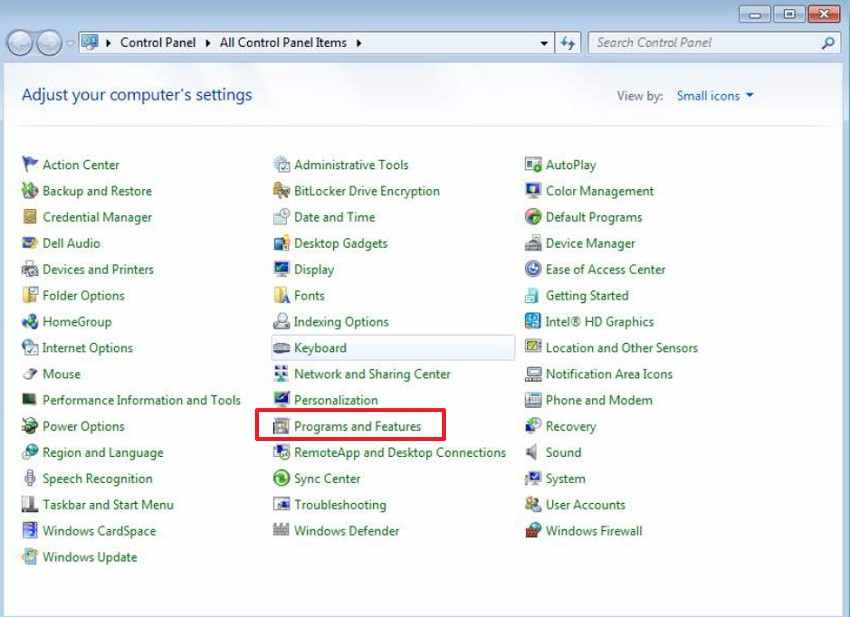Open the recent pages dropdown beside Forward
Image resolution: width=850 pixels, height=617 pixels.
click(70, 43)
